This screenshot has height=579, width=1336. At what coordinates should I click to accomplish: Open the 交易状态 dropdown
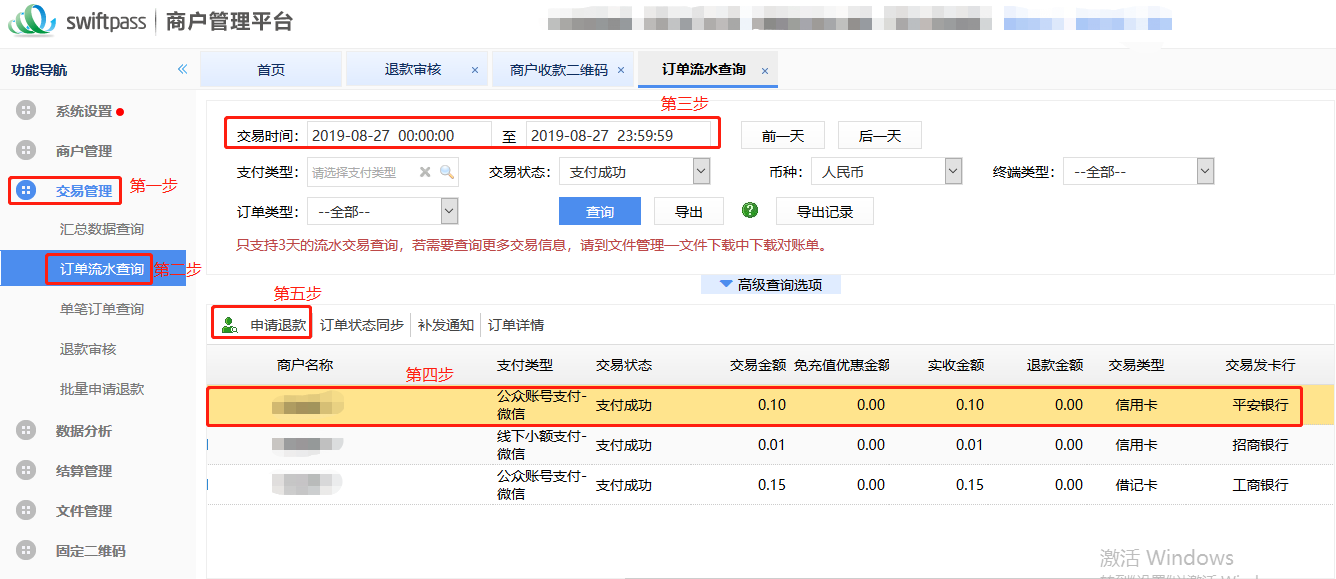click(x=701, y=170)
